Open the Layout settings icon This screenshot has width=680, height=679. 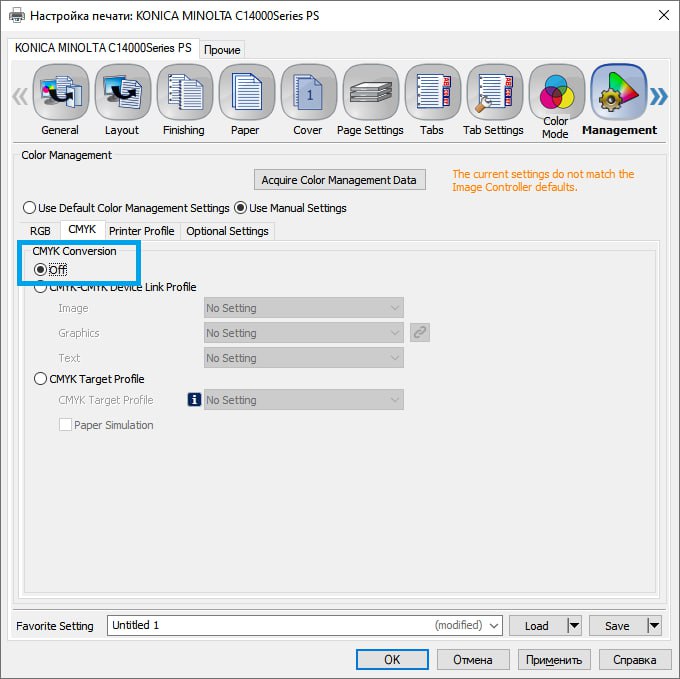pos(123,92)
